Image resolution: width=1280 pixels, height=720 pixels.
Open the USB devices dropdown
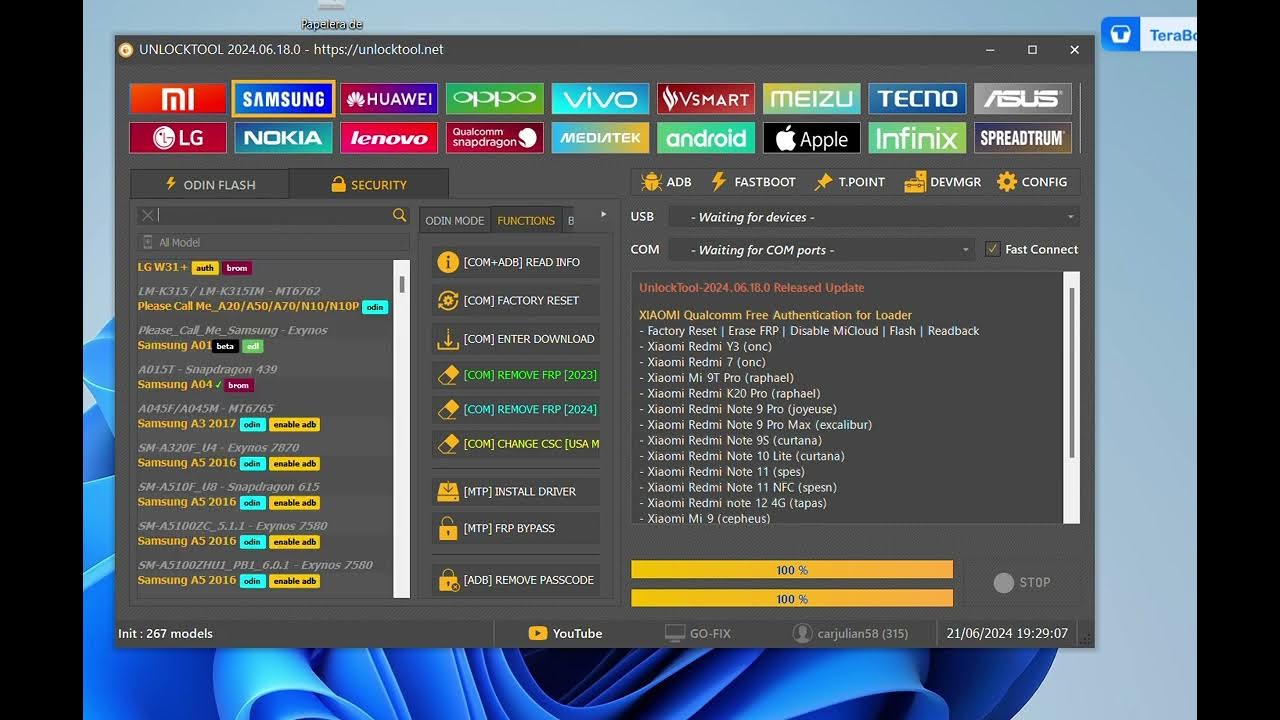click(873, 217)
